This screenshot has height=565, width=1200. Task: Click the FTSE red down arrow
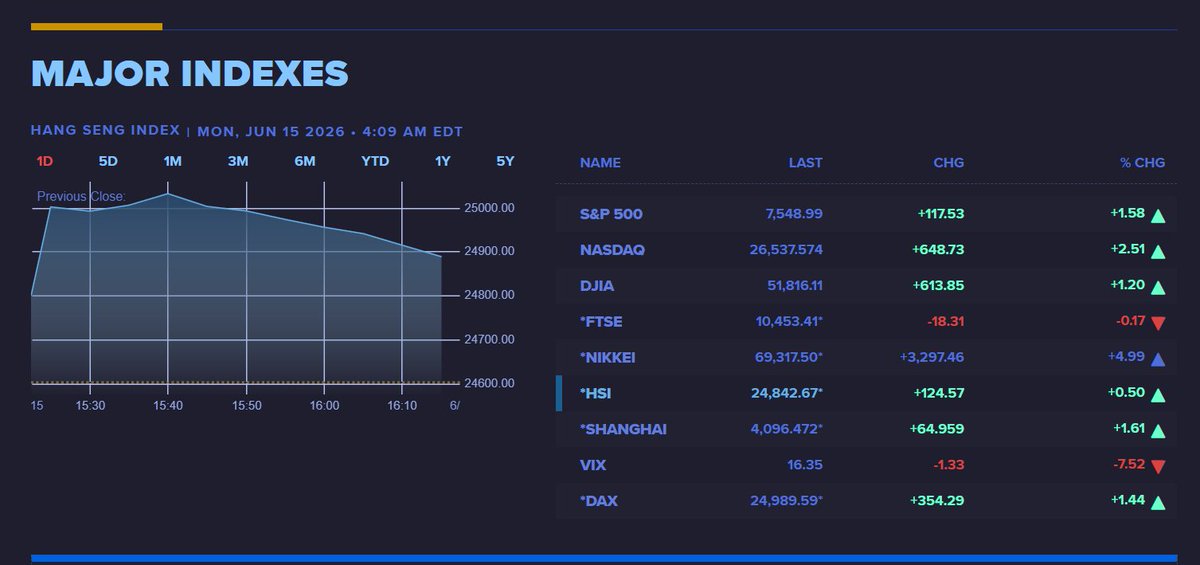click(1158, 322)
